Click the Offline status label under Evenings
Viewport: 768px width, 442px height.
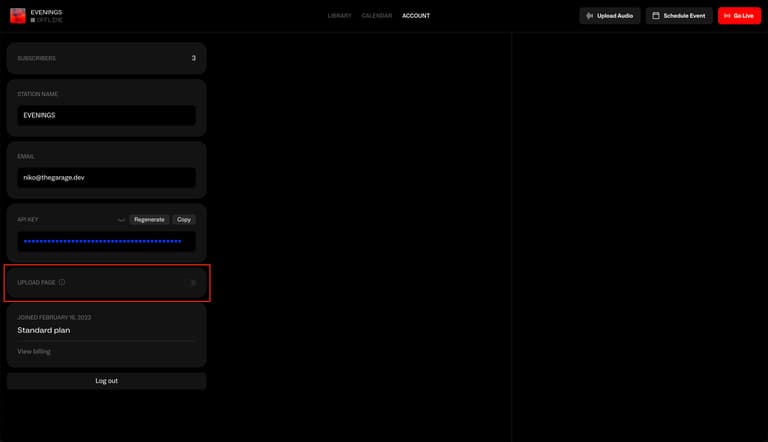click(47, 20)
